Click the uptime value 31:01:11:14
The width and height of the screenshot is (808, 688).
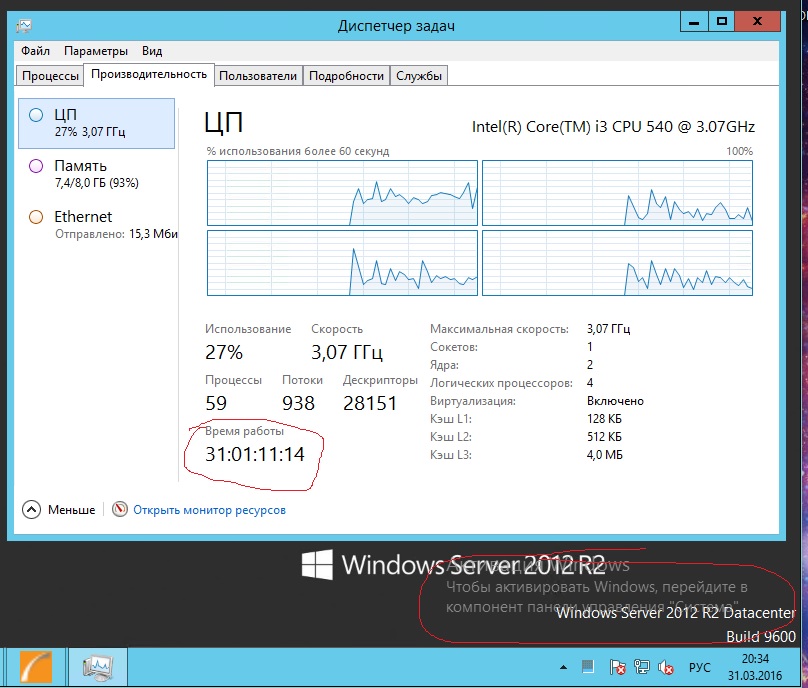pos(255,454)
